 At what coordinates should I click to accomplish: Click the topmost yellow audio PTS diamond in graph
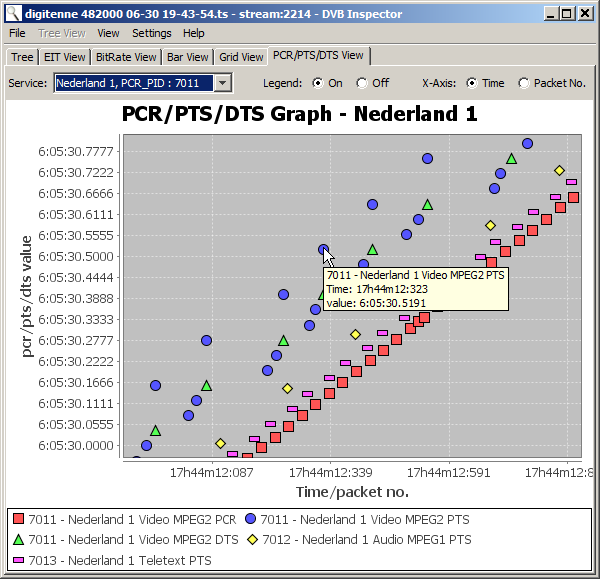[559, 171]
